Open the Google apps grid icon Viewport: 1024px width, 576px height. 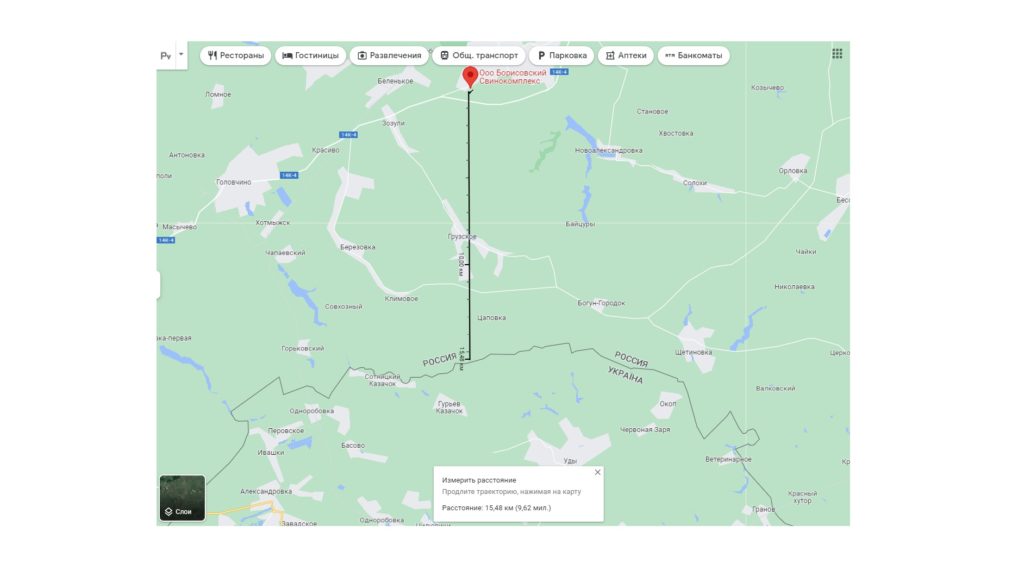click(x=837, y=54)
